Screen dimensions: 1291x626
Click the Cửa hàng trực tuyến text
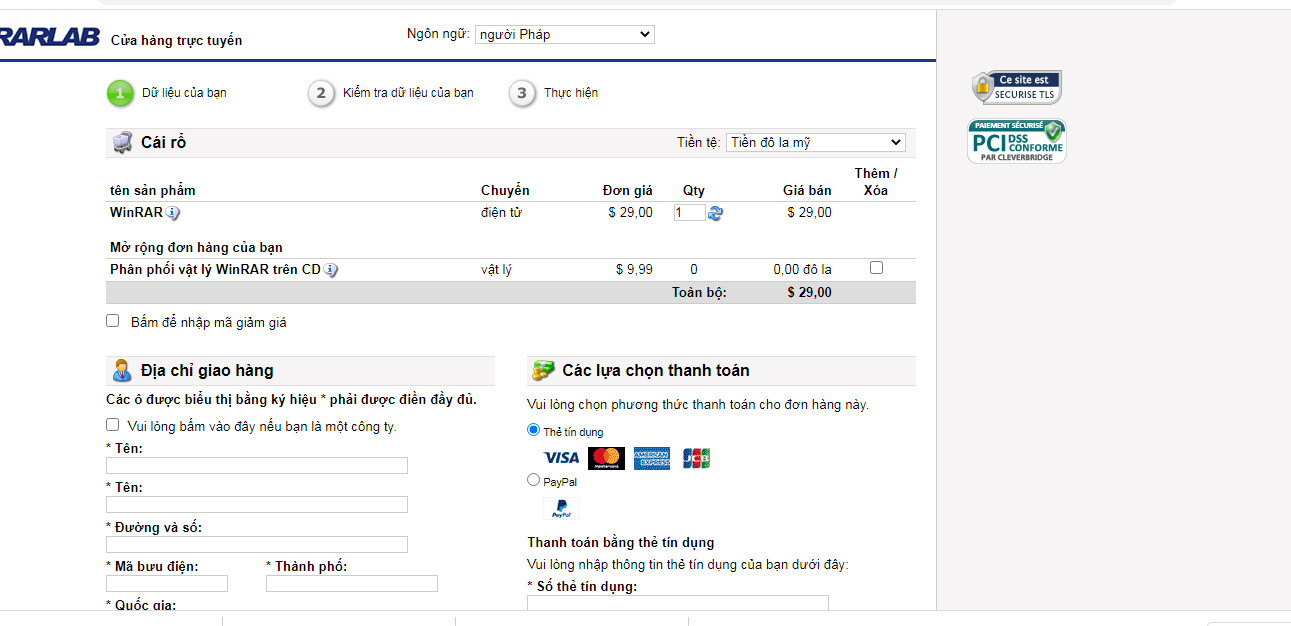(176, 40)
